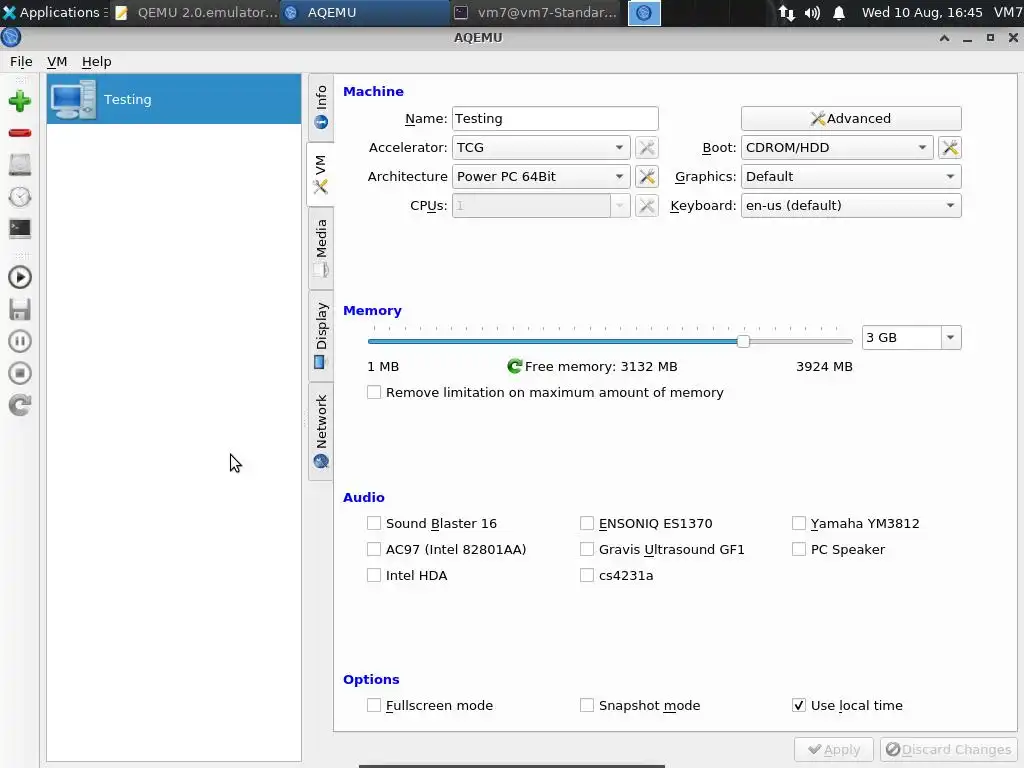The image size is (1024, 768).
Task: Click the AQEMU logo in the title bar
Action: coord(11,38)
